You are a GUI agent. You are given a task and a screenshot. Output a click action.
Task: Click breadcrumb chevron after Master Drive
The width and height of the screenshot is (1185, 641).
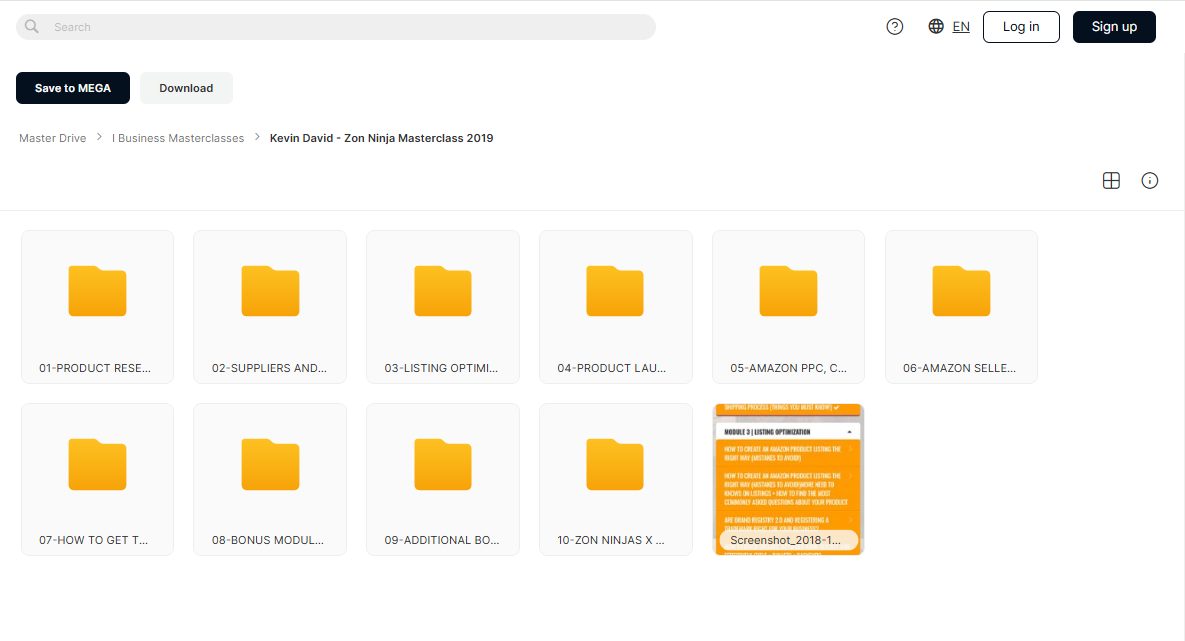pyautogui.click(x=99, y=137)
